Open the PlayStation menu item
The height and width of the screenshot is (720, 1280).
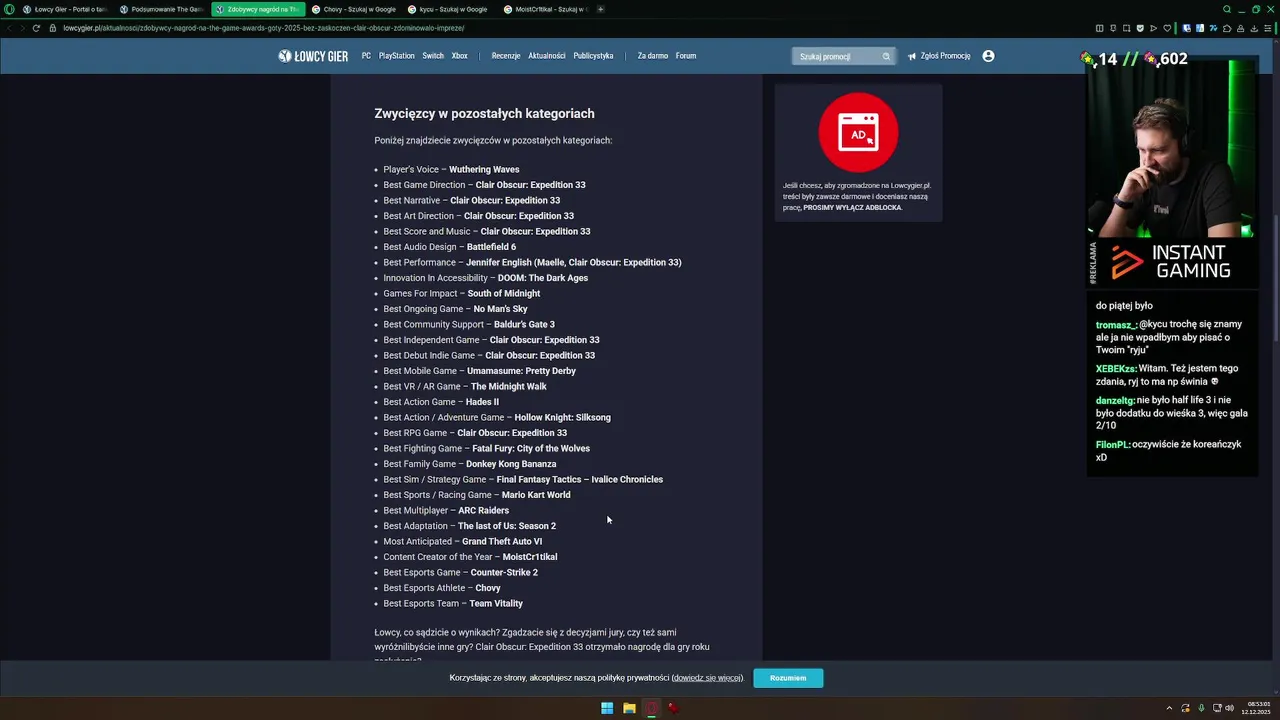[x=396, y=56]
